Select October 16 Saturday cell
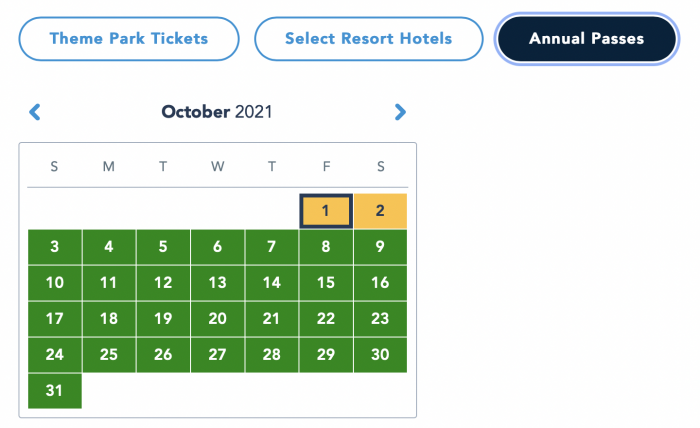700x428 pixels. click(380, 283)
